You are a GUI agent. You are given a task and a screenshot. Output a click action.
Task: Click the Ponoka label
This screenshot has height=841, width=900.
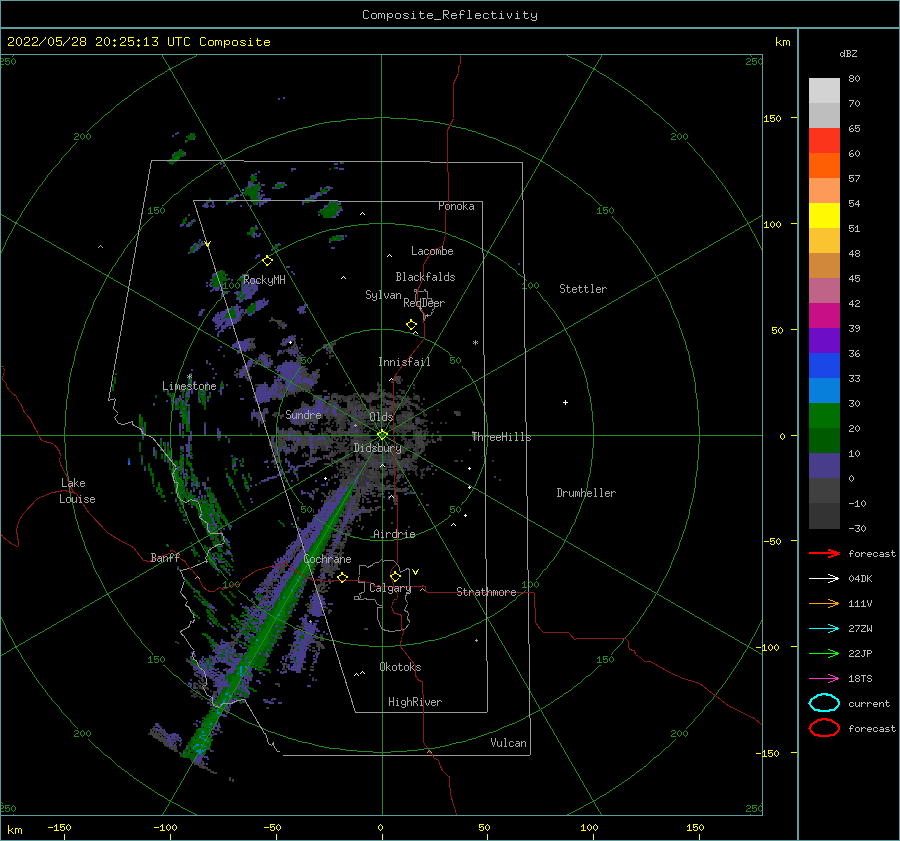(456, 206)
